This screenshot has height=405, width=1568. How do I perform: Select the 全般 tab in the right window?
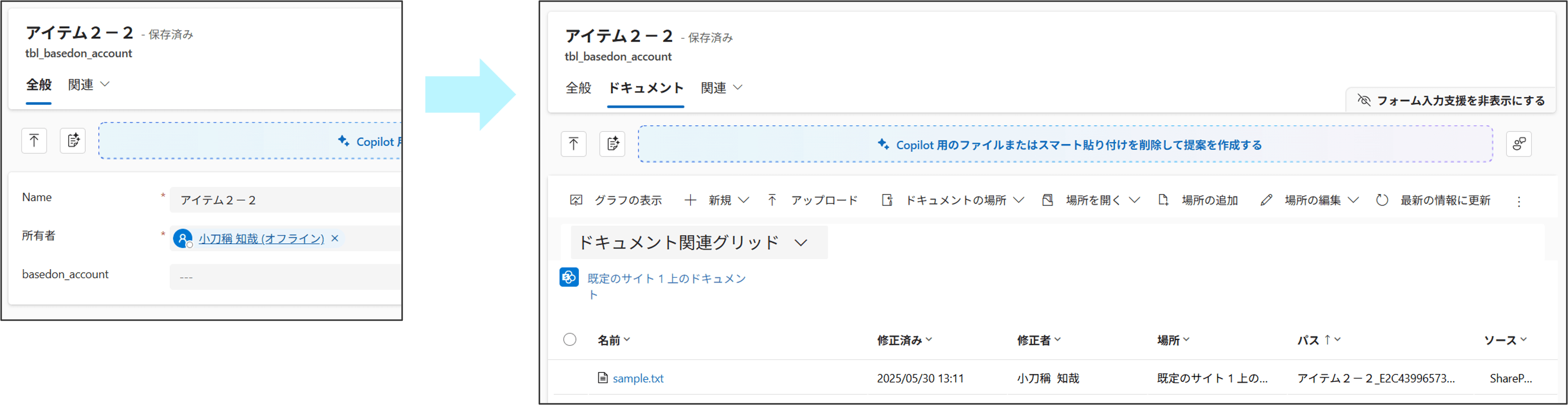tap(578, 88)
